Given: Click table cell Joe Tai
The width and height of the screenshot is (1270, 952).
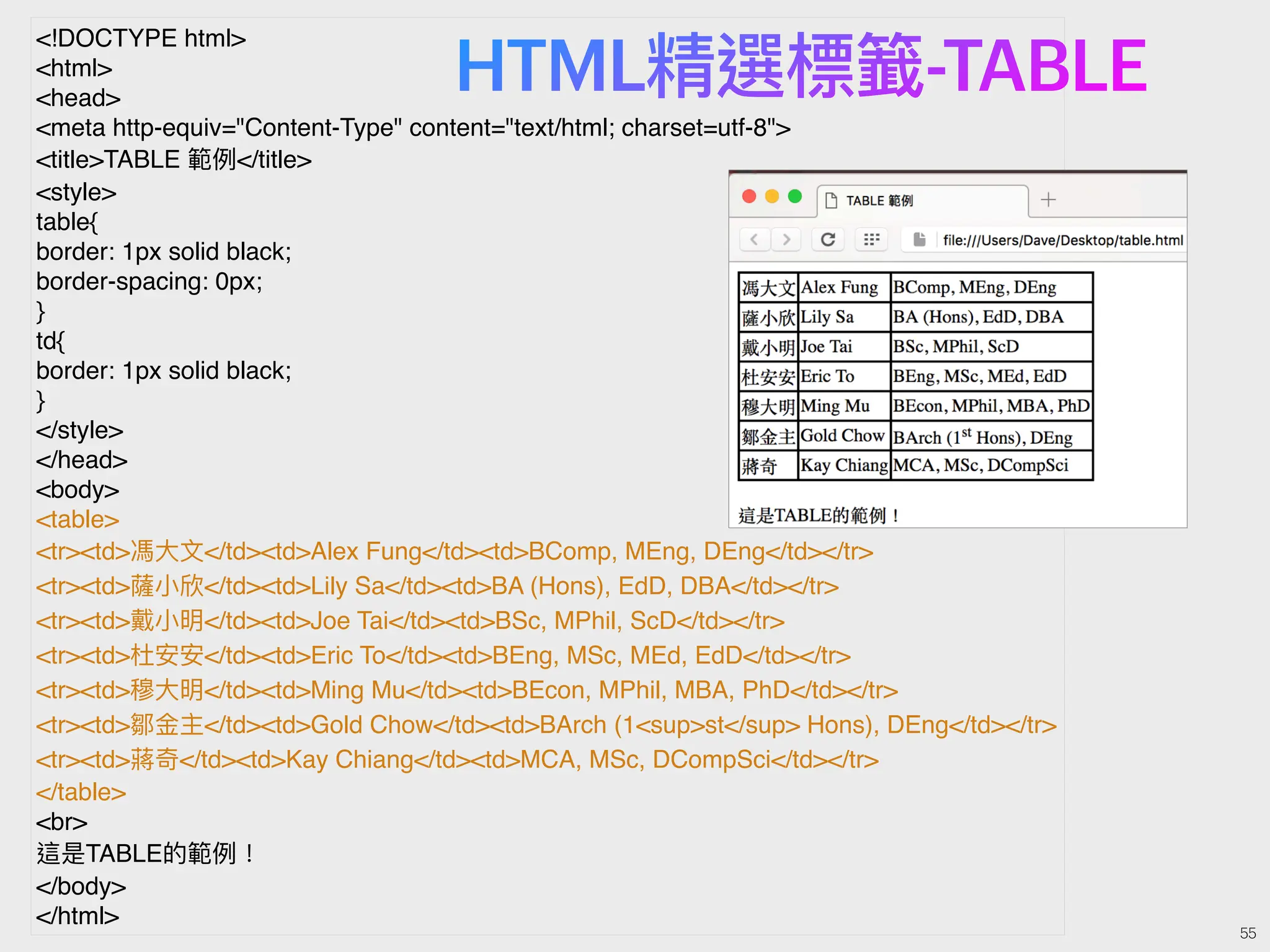Looking at the screenshot, I should pyautogui.click(x=844, y=347).
